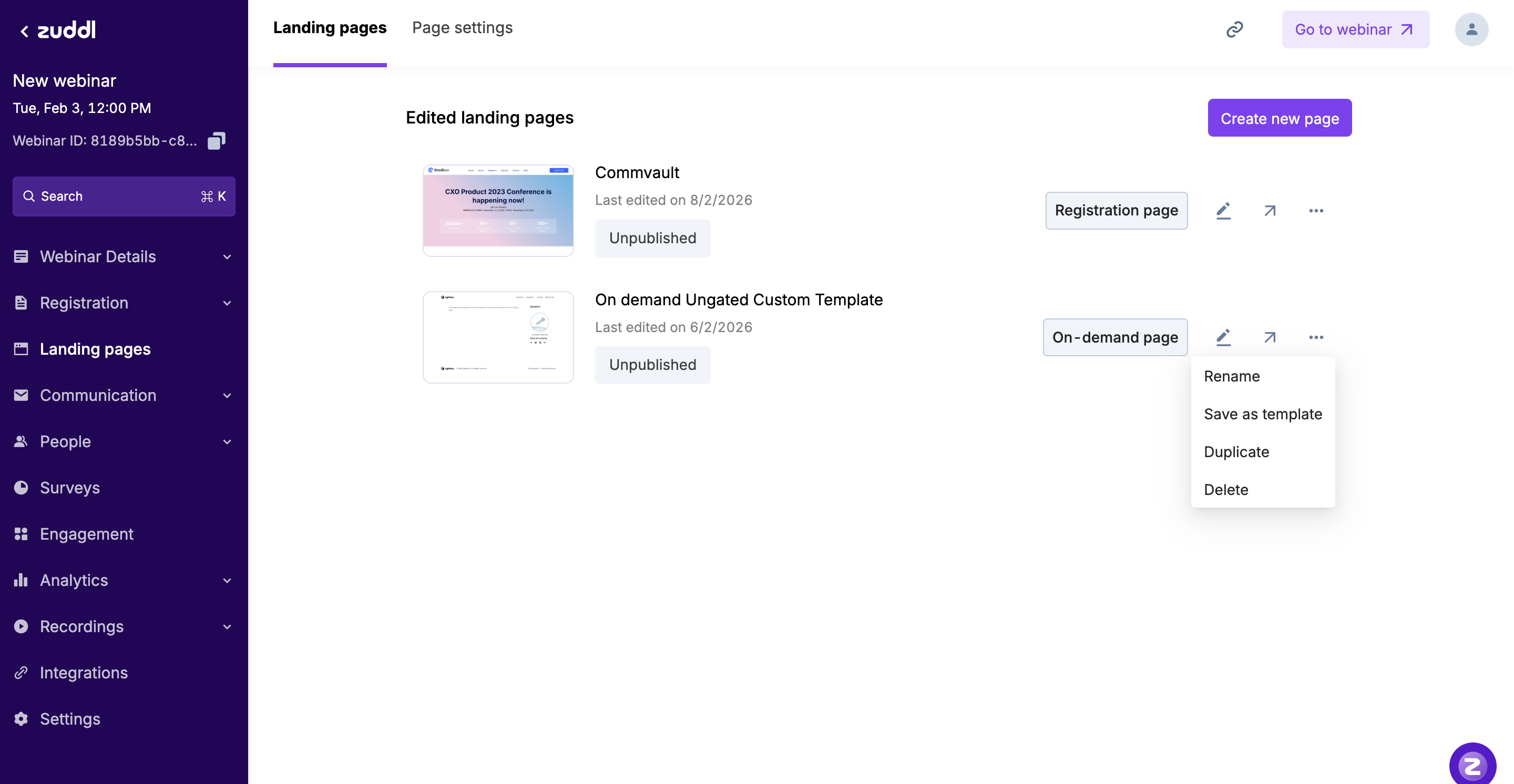The image size is (1514, 784).
Task: Open the Zuddl chat widget bubble
Action: (1472, 765)
